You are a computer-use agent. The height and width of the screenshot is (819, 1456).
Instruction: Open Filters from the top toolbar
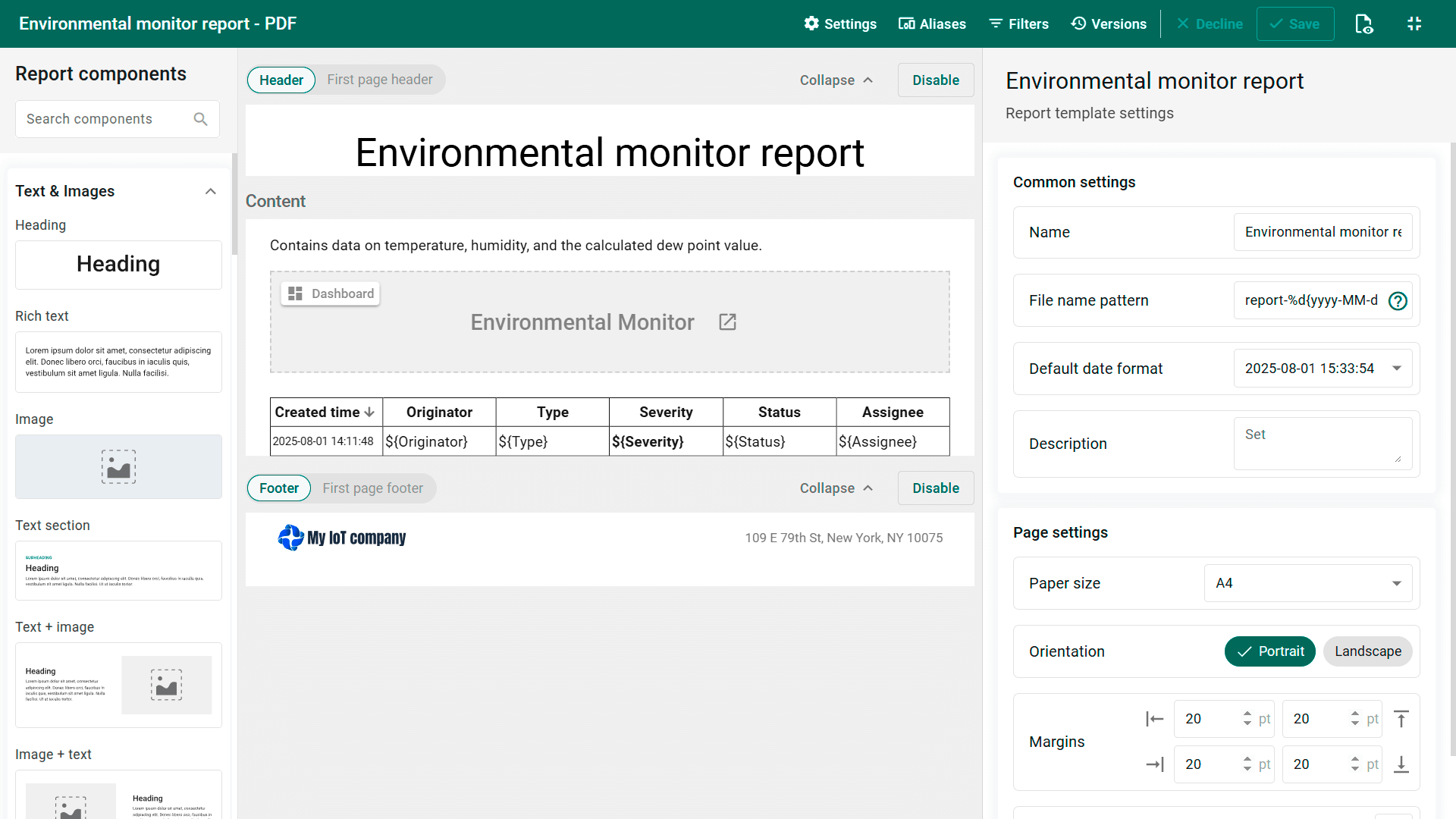pos(1018,24)
